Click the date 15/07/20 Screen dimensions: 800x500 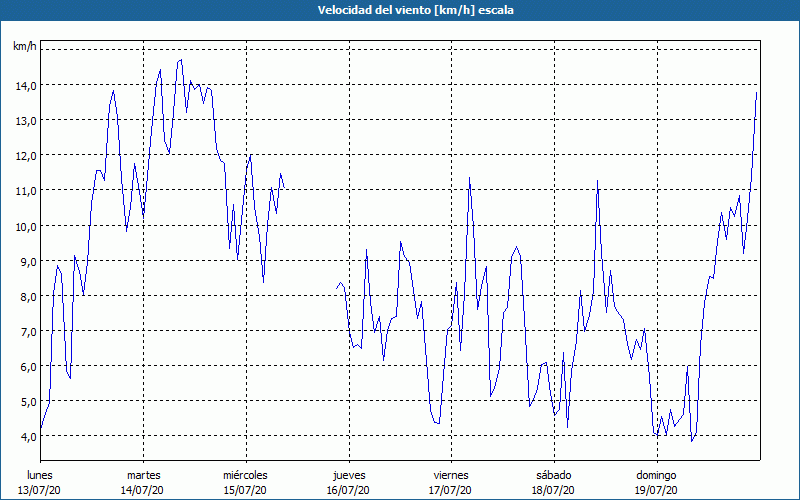point(245,490)
